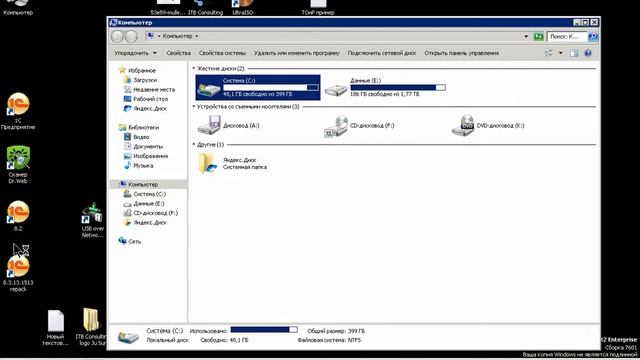This screenshot has width=640, height=360.
Task: Click the search magnifier icon
Action: [x=593, y=37]
